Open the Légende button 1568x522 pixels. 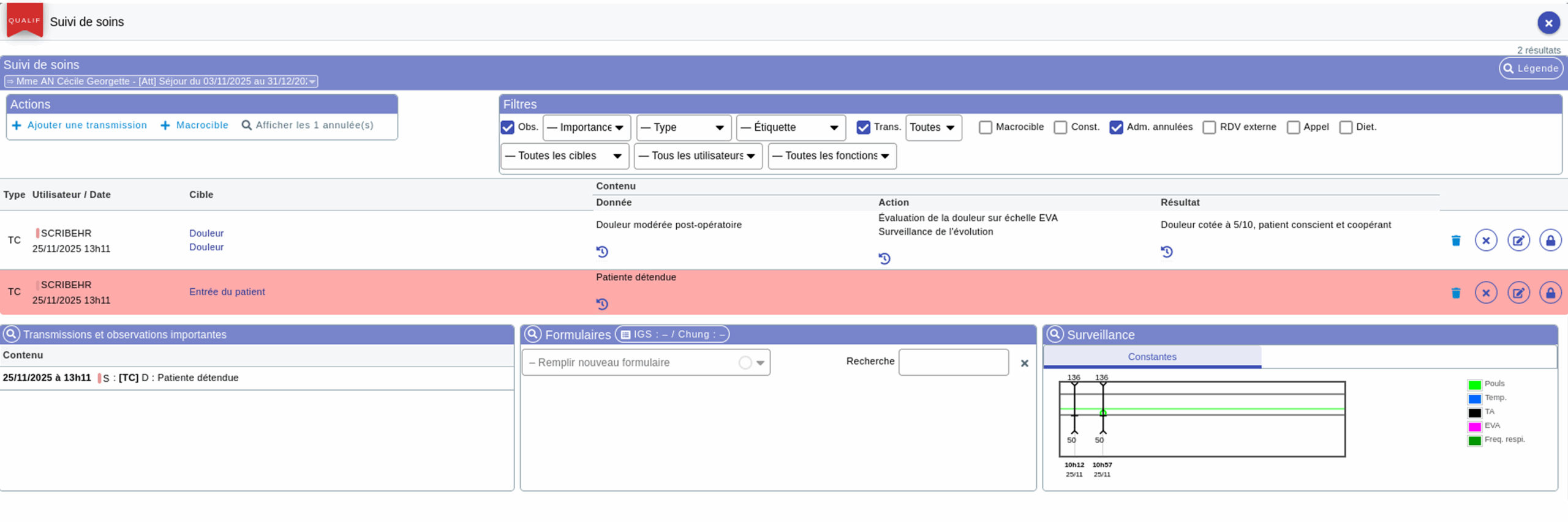1530,69
